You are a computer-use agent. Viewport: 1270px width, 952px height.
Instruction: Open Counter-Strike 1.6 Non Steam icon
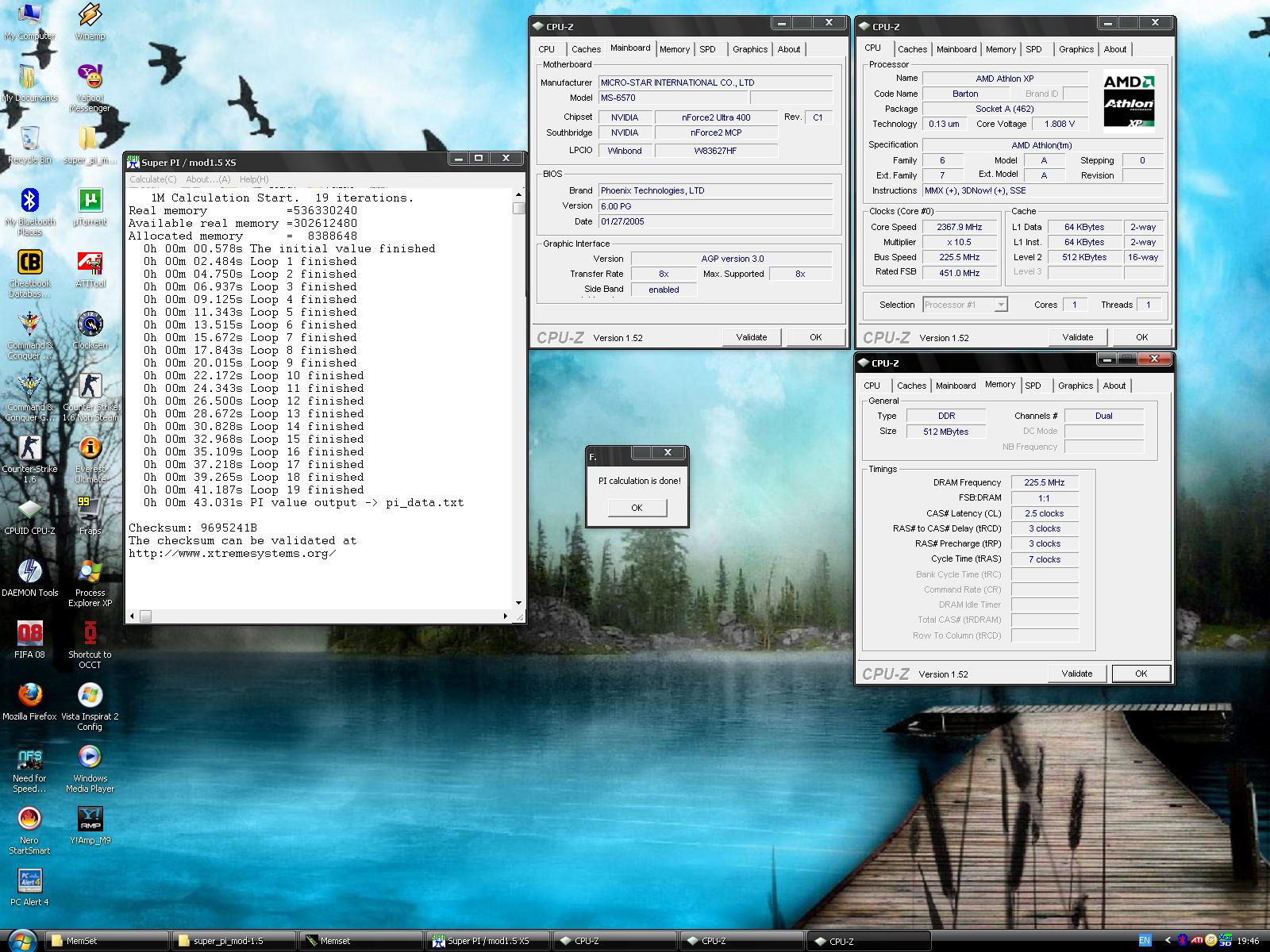click(x=90, y=397)
